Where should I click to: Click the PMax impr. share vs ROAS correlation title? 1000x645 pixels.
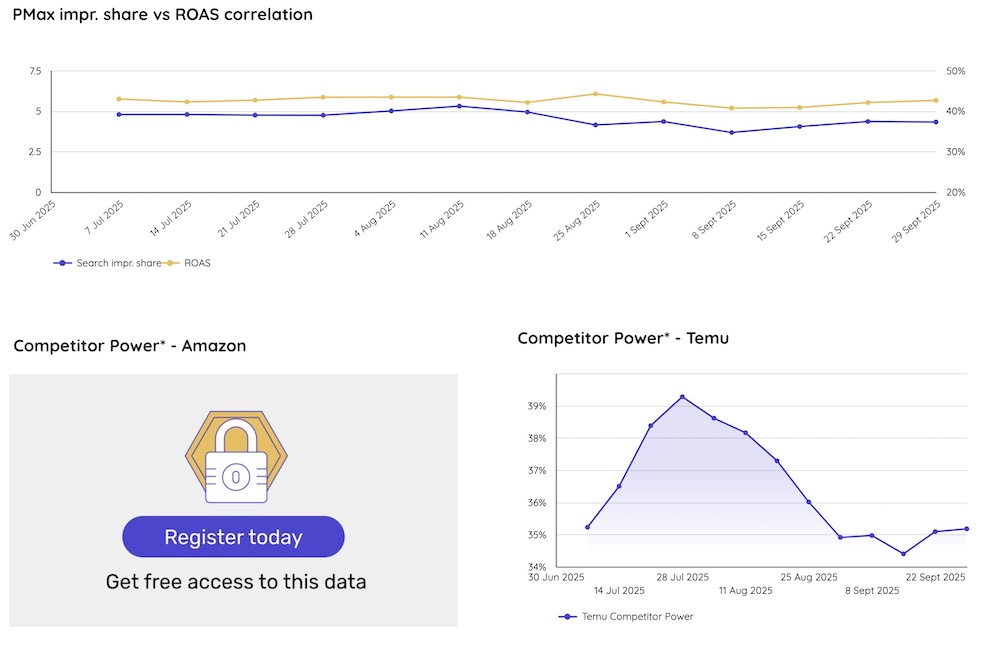click(x=162, y=15)
